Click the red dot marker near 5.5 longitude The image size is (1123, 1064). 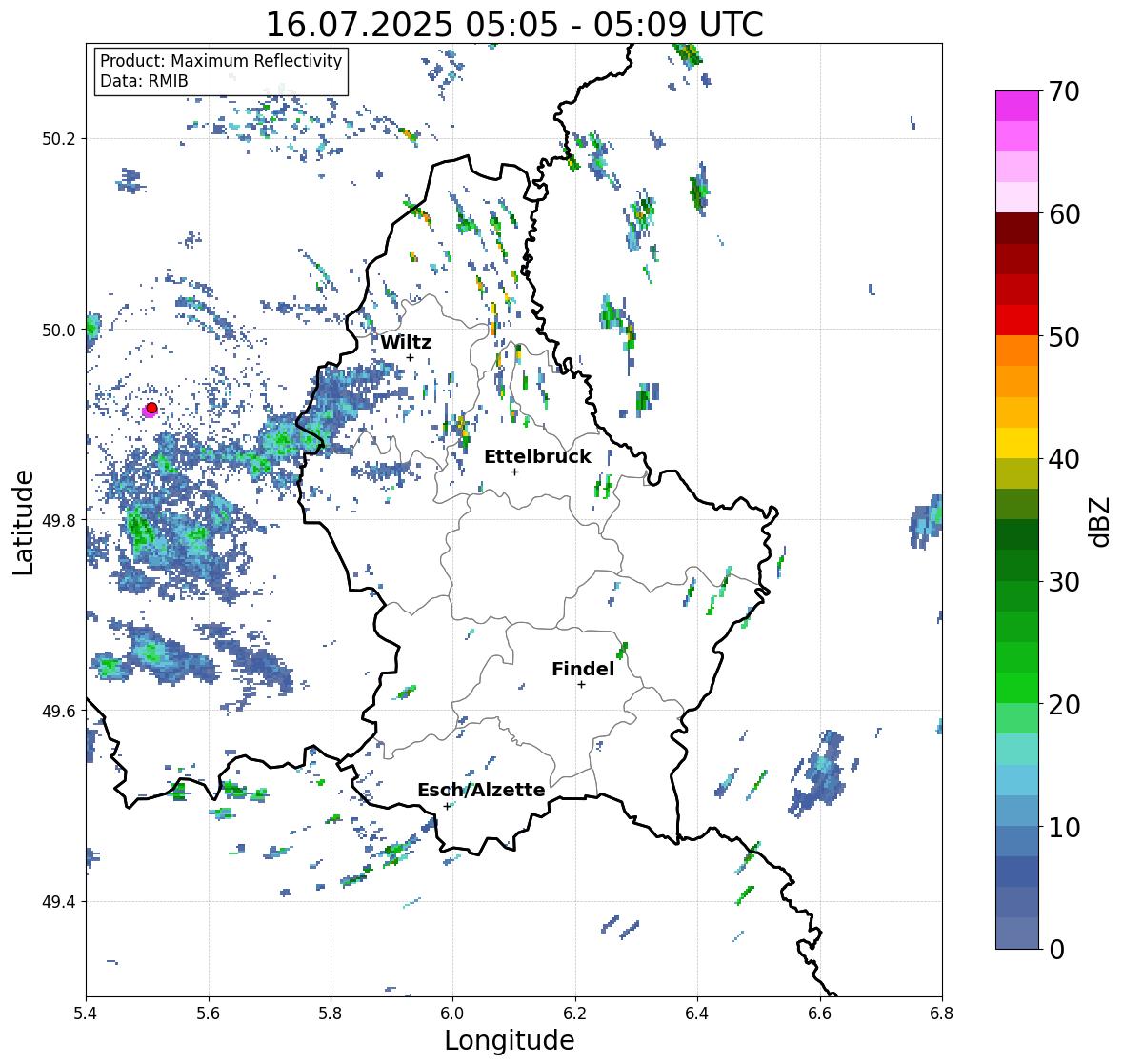(151, 408)
